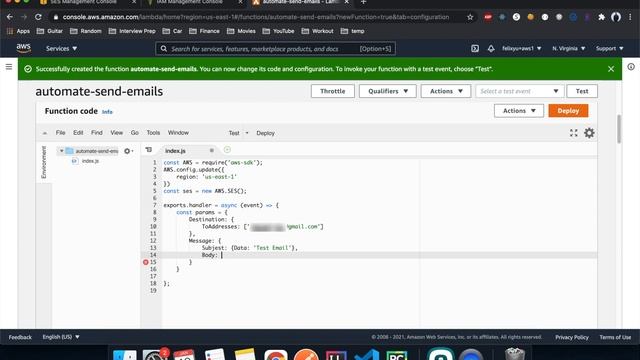Screen dimensions: 640x360
Task: Open the Find menu in editor
Action: [97, 133]
